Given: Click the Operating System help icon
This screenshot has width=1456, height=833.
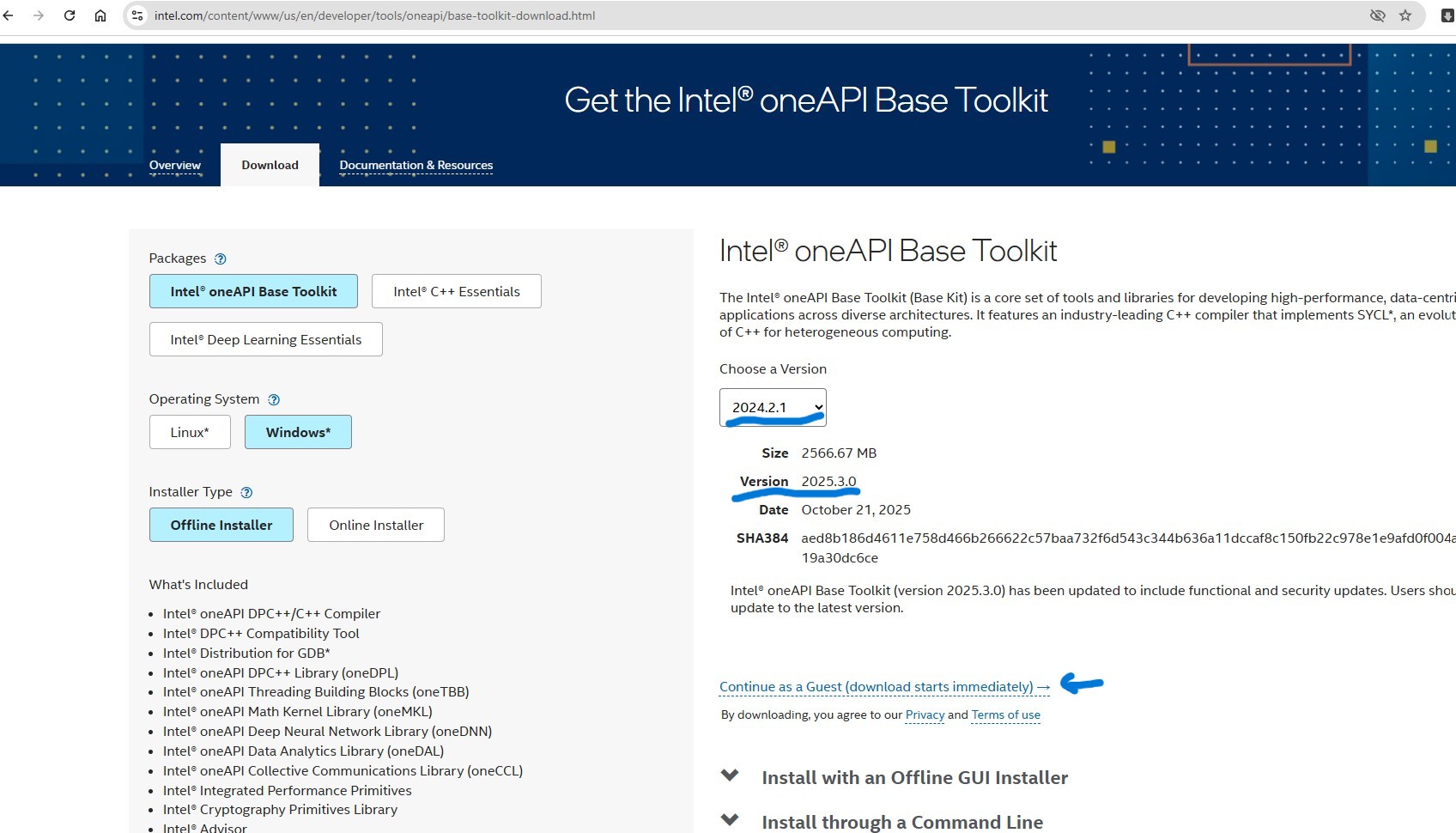Looking at the screenshot, I should click(x=274, y=399).
